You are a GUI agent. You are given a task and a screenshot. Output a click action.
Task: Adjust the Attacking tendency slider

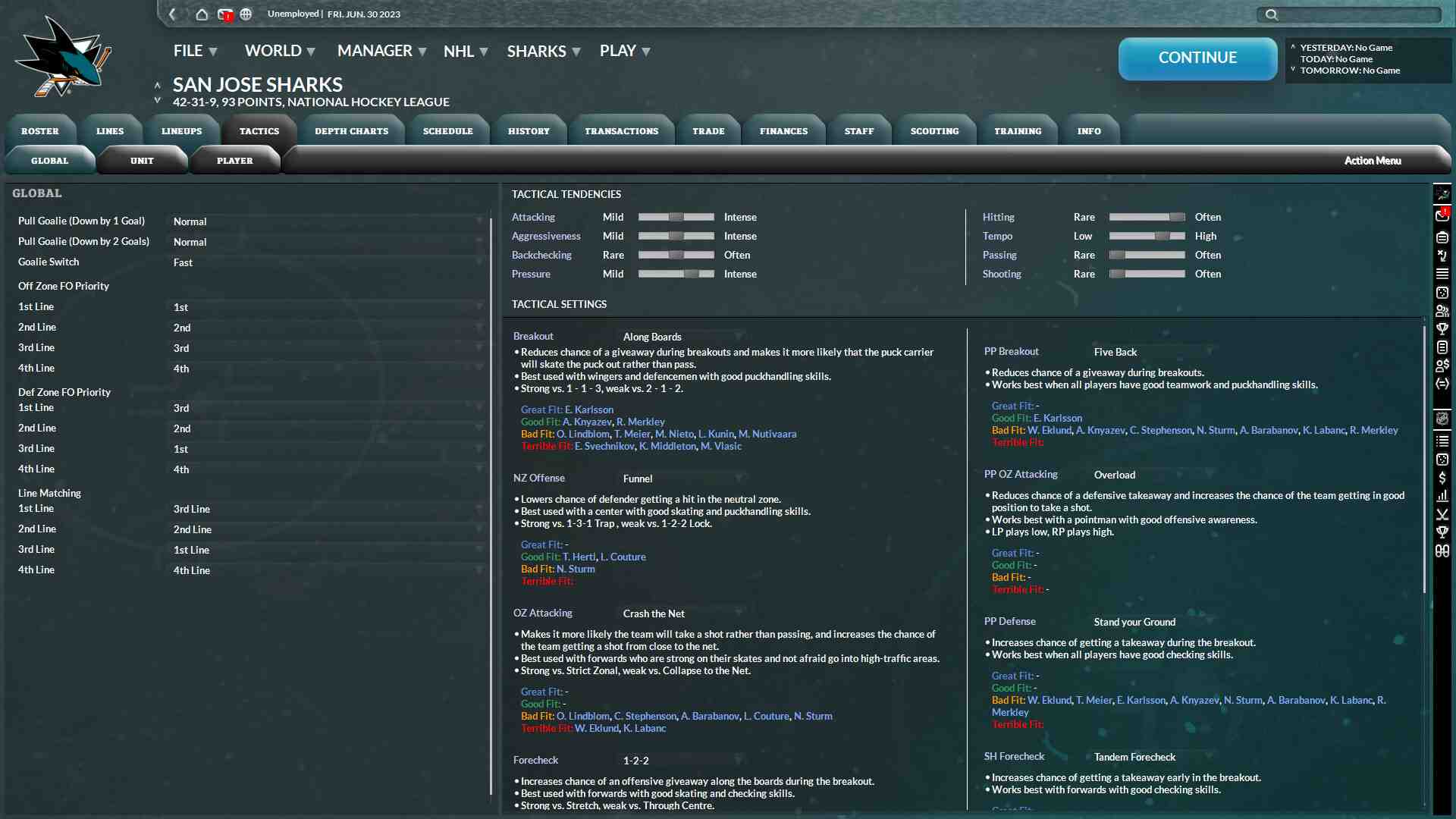[x=676, y=217]
